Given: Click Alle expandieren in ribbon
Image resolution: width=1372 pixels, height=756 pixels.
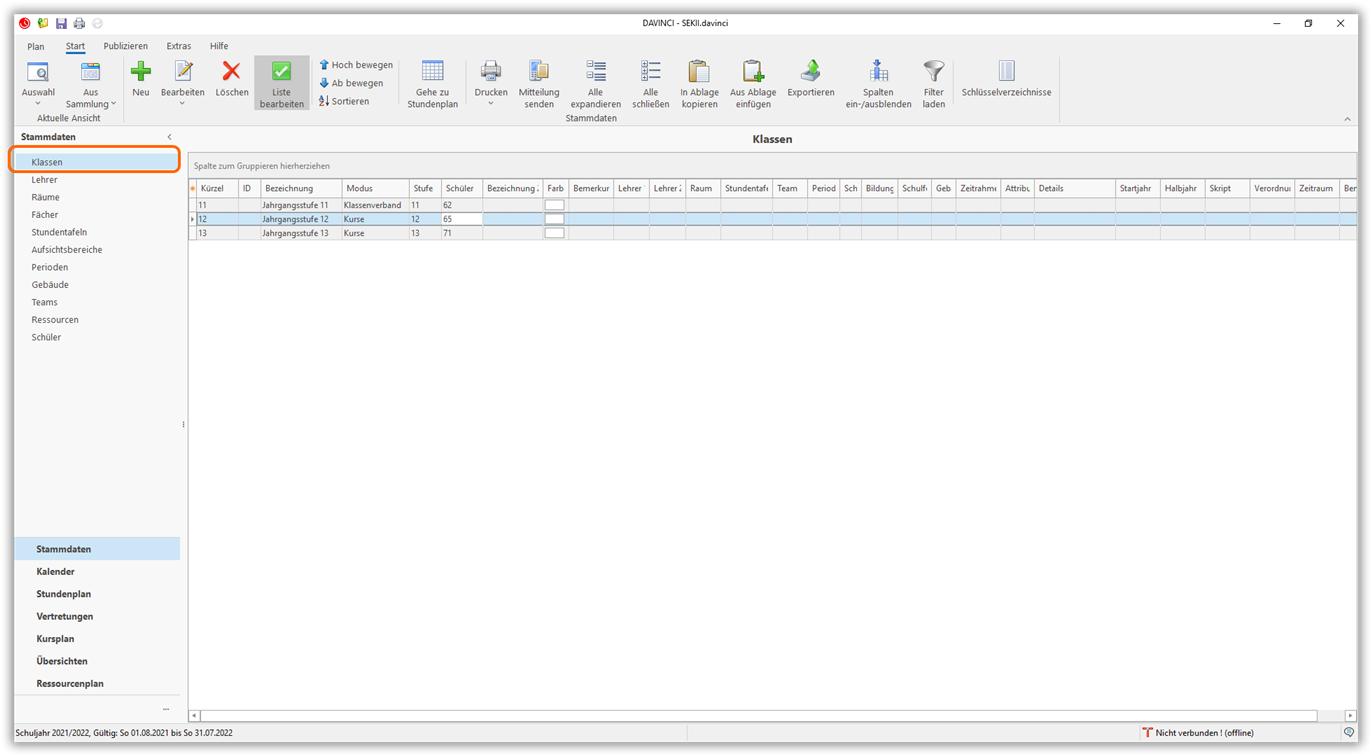Looking at the screenshot, I should pos(596,72).
